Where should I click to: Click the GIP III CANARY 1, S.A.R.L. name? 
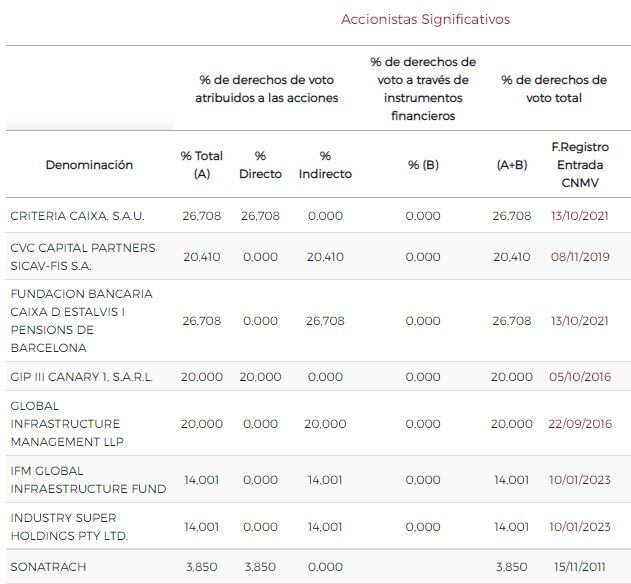[82, 377]
